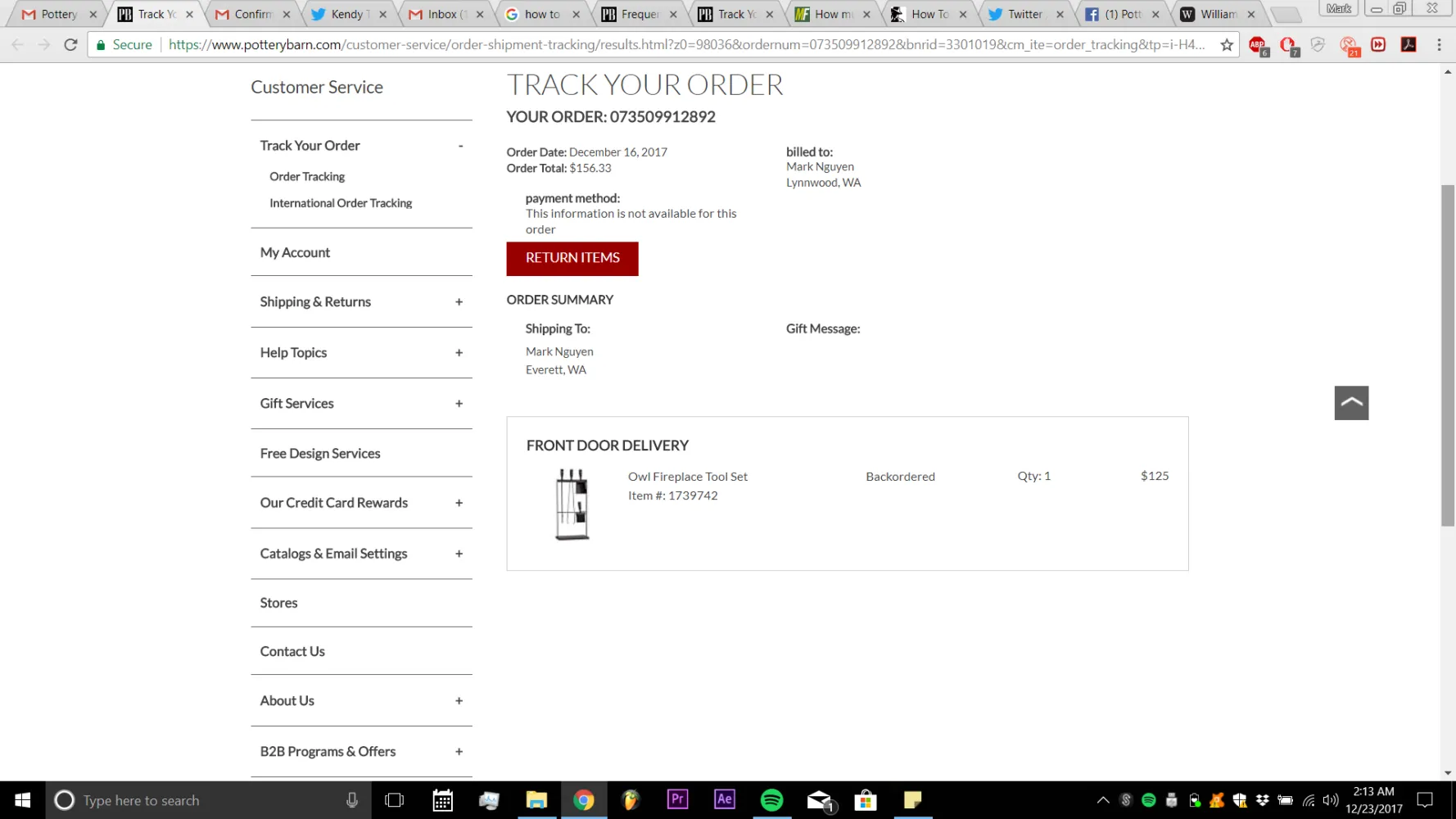Click order number 073509912892 text

click(x=662, y=117)
